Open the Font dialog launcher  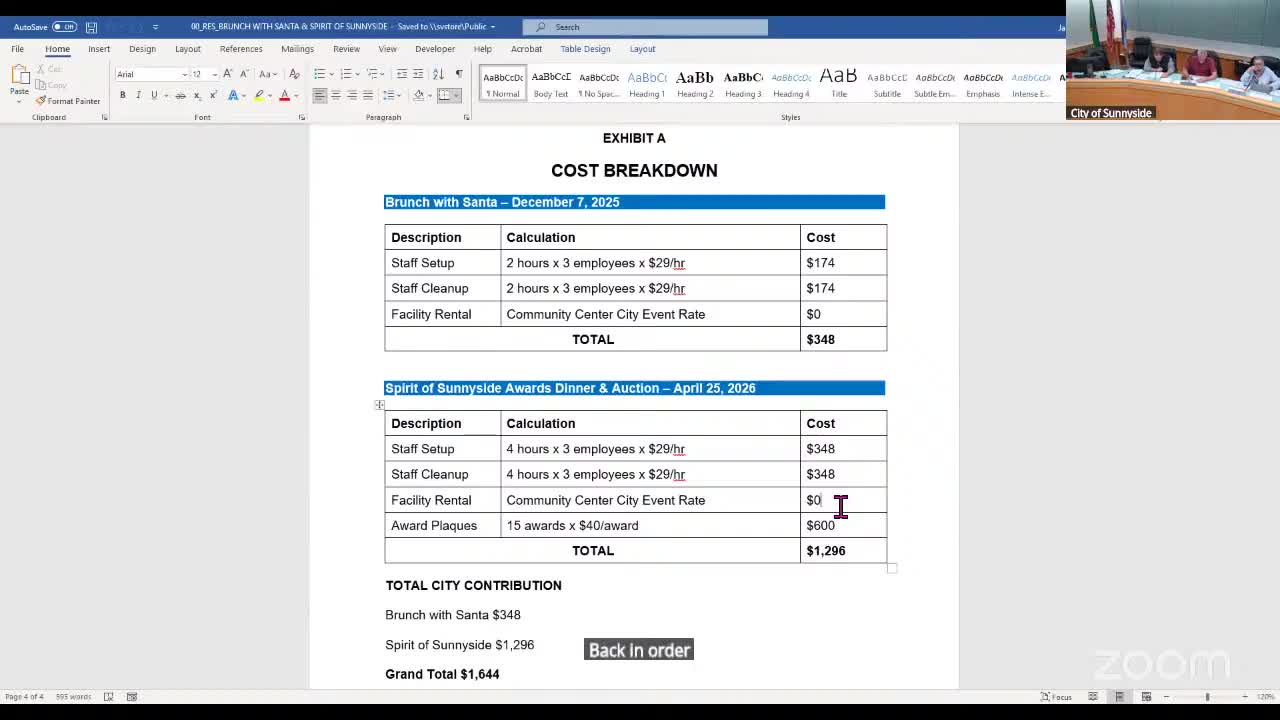302,118
